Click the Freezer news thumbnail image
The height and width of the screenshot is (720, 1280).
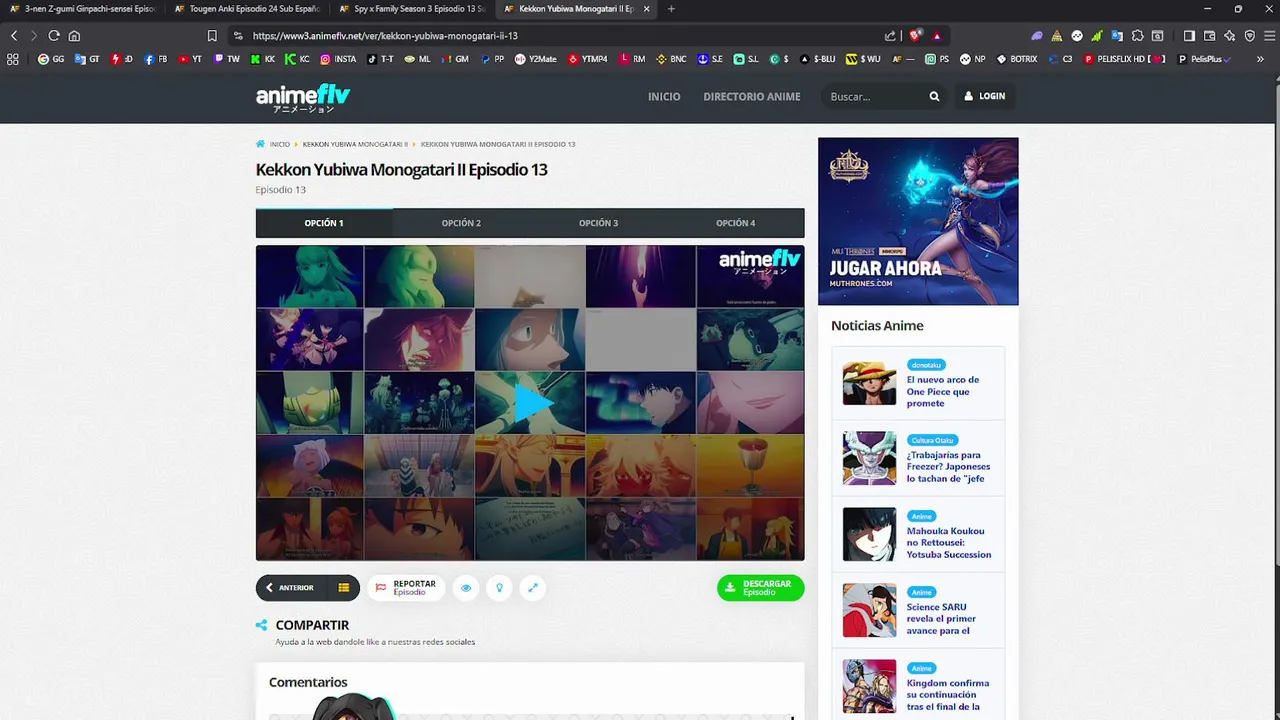coord(869,458)
